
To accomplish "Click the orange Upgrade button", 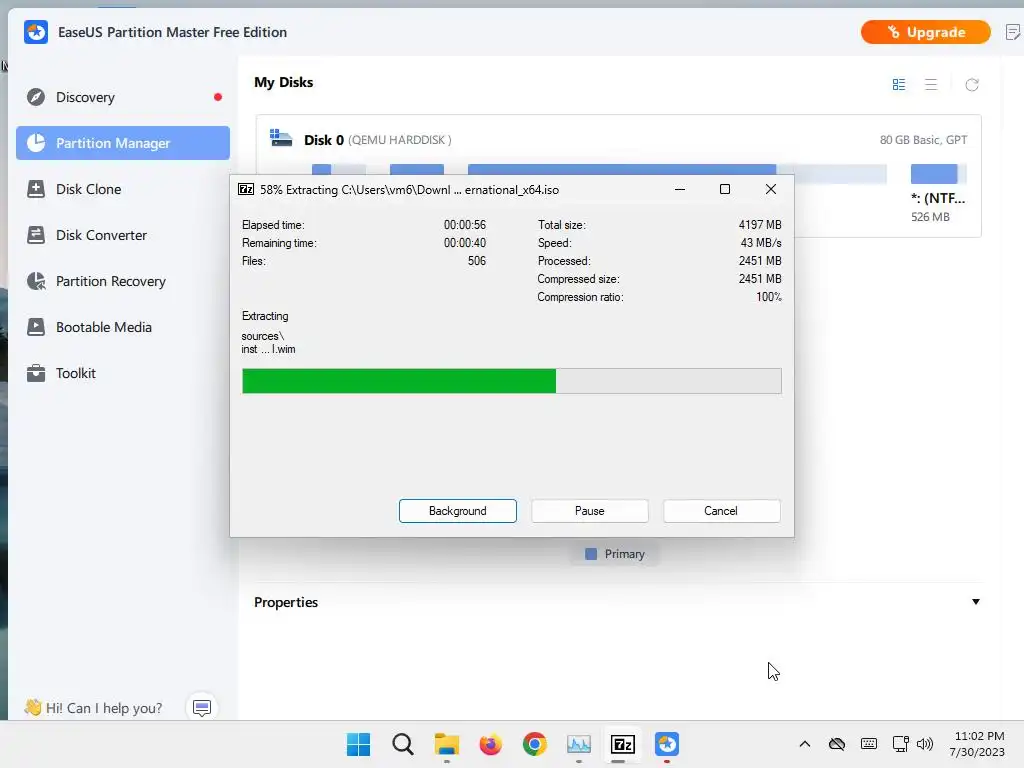I will tap(925, 32).
